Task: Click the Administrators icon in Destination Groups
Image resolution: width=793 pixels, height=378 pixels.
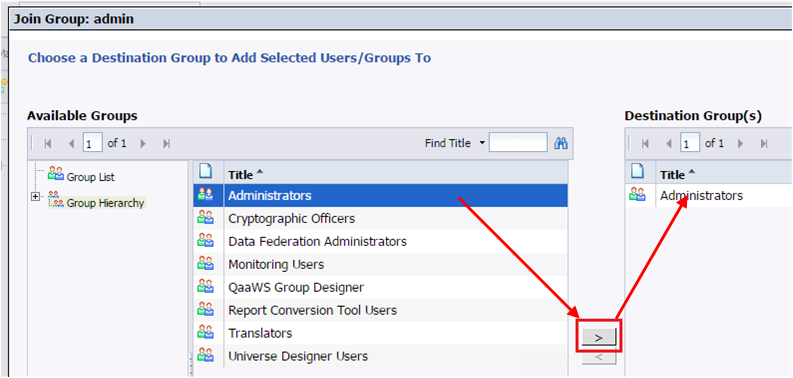Action: click(x=637, y=195)
